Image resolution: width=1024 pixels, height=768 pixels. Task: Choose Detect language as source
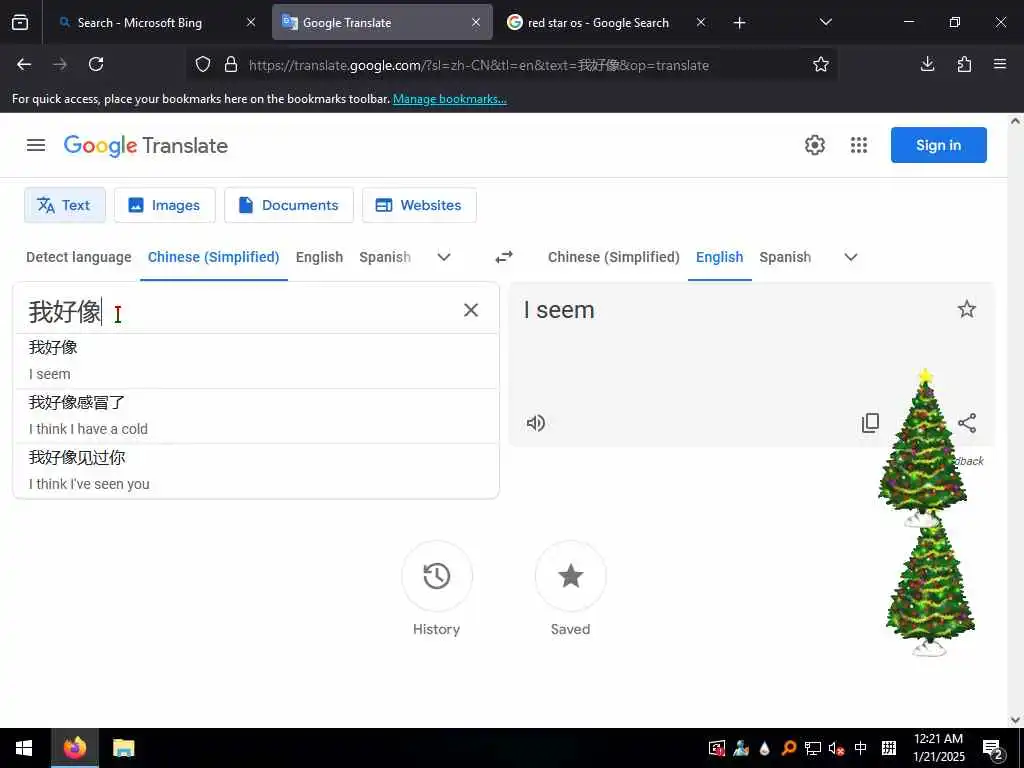78,257
